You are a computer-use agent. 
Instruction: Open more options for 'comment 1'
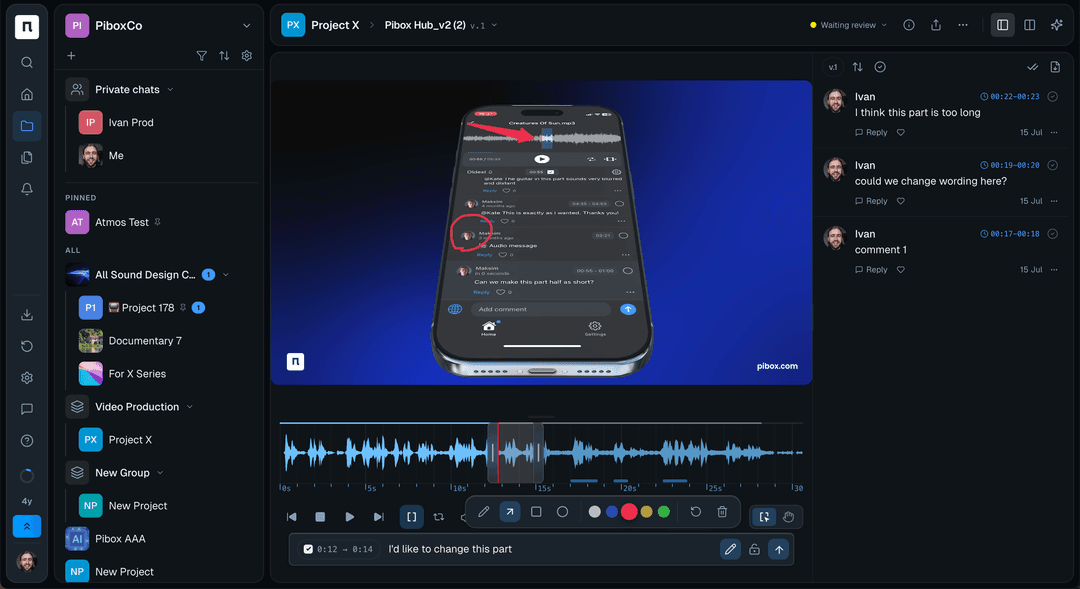1054,270
